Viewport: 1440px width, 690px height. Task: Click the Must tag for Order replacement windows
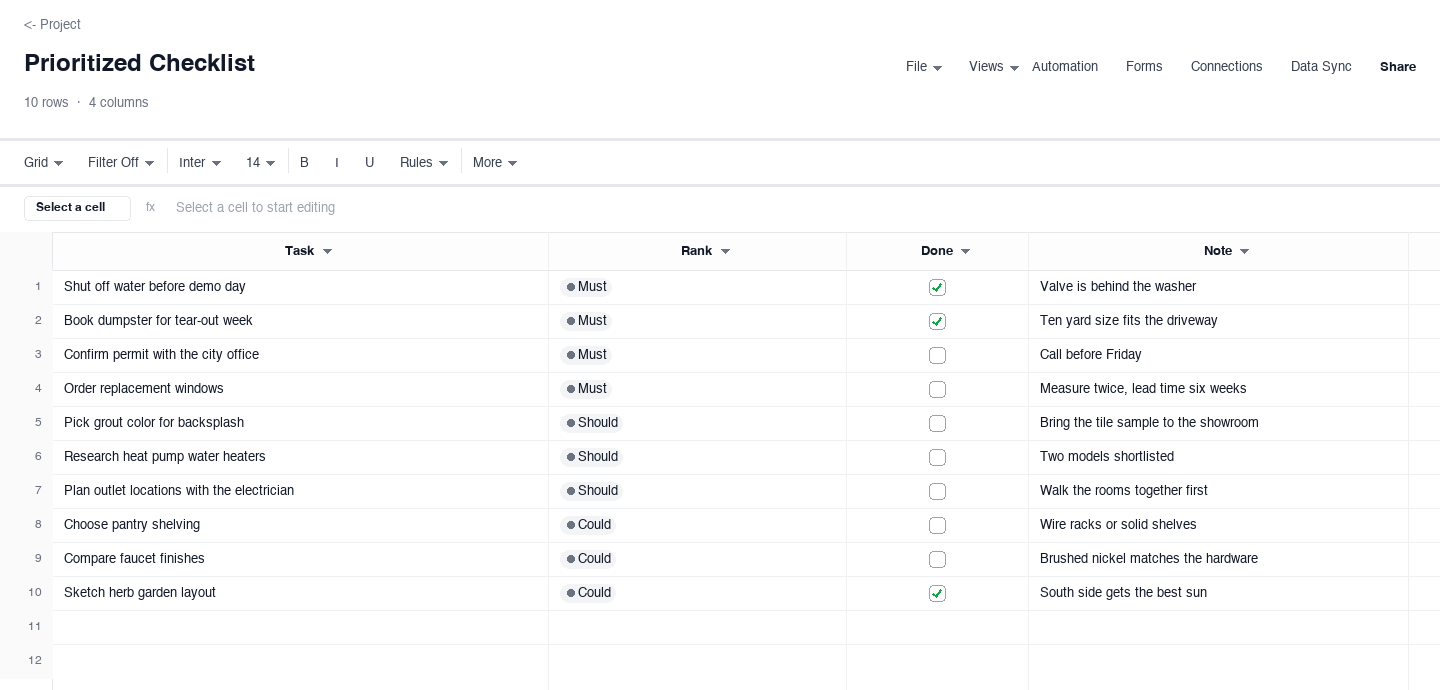point(586,389)
